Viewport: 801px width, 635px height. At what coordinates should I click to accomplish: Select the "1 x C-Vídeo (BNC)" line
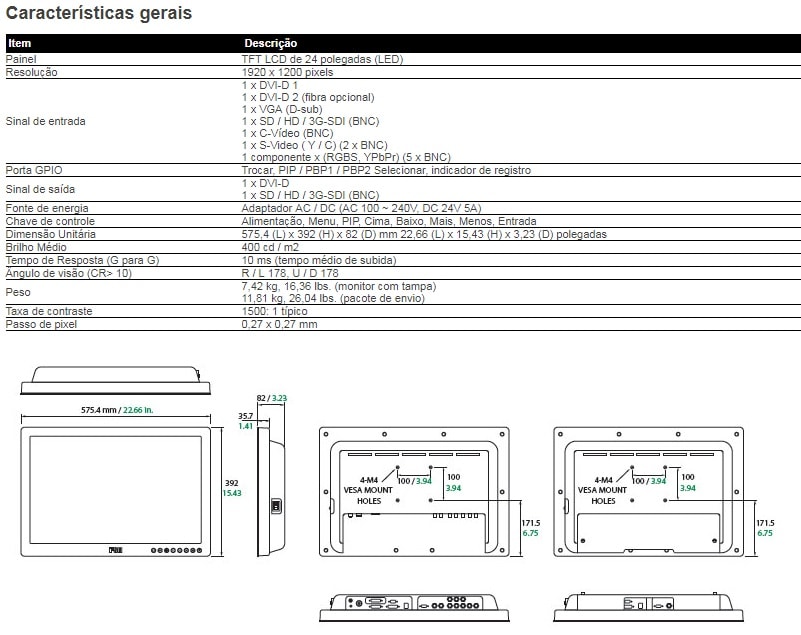point(287,133)
